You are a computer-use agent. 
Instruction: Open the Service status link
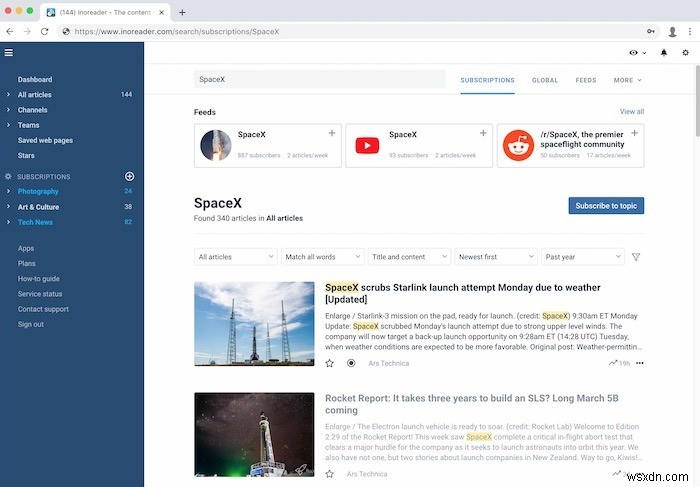point(40,294)
